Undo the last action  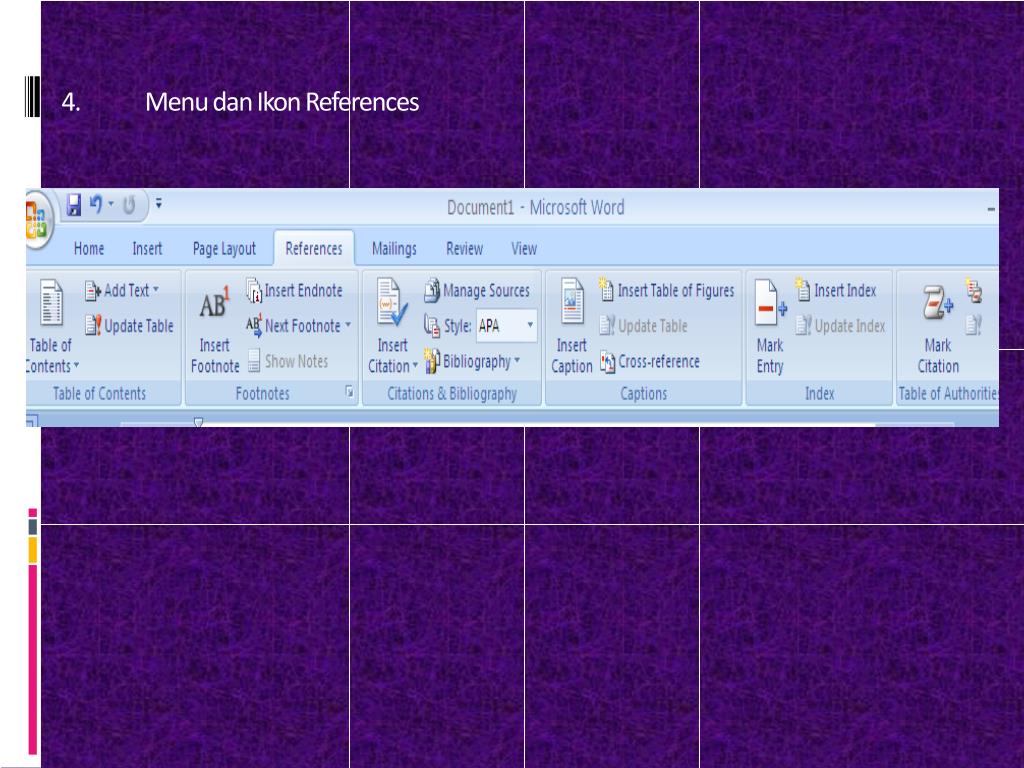(96, 204)
